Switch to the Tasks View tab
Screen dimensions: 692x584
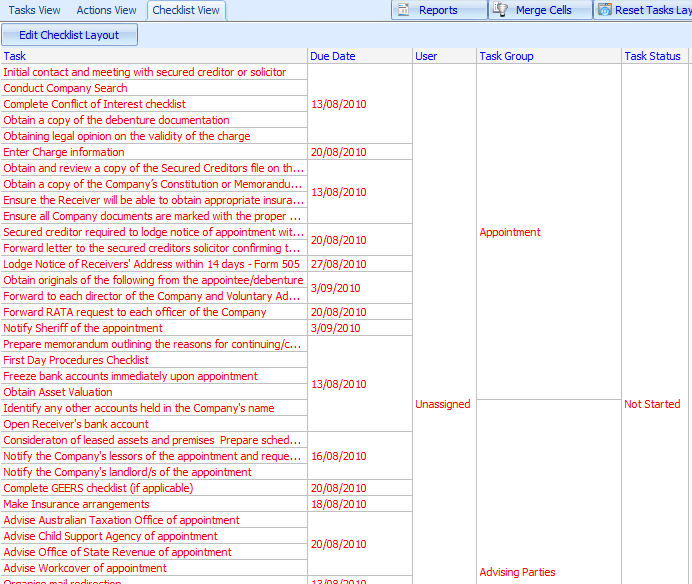pos(34,10)
